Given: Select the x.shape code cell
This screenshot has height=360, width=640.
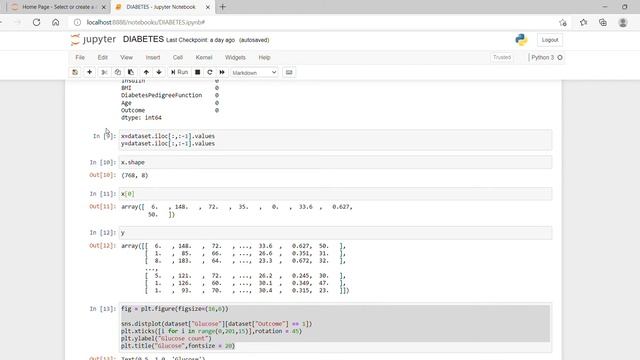Looking at the screenshot, I should tap(336, 162).
